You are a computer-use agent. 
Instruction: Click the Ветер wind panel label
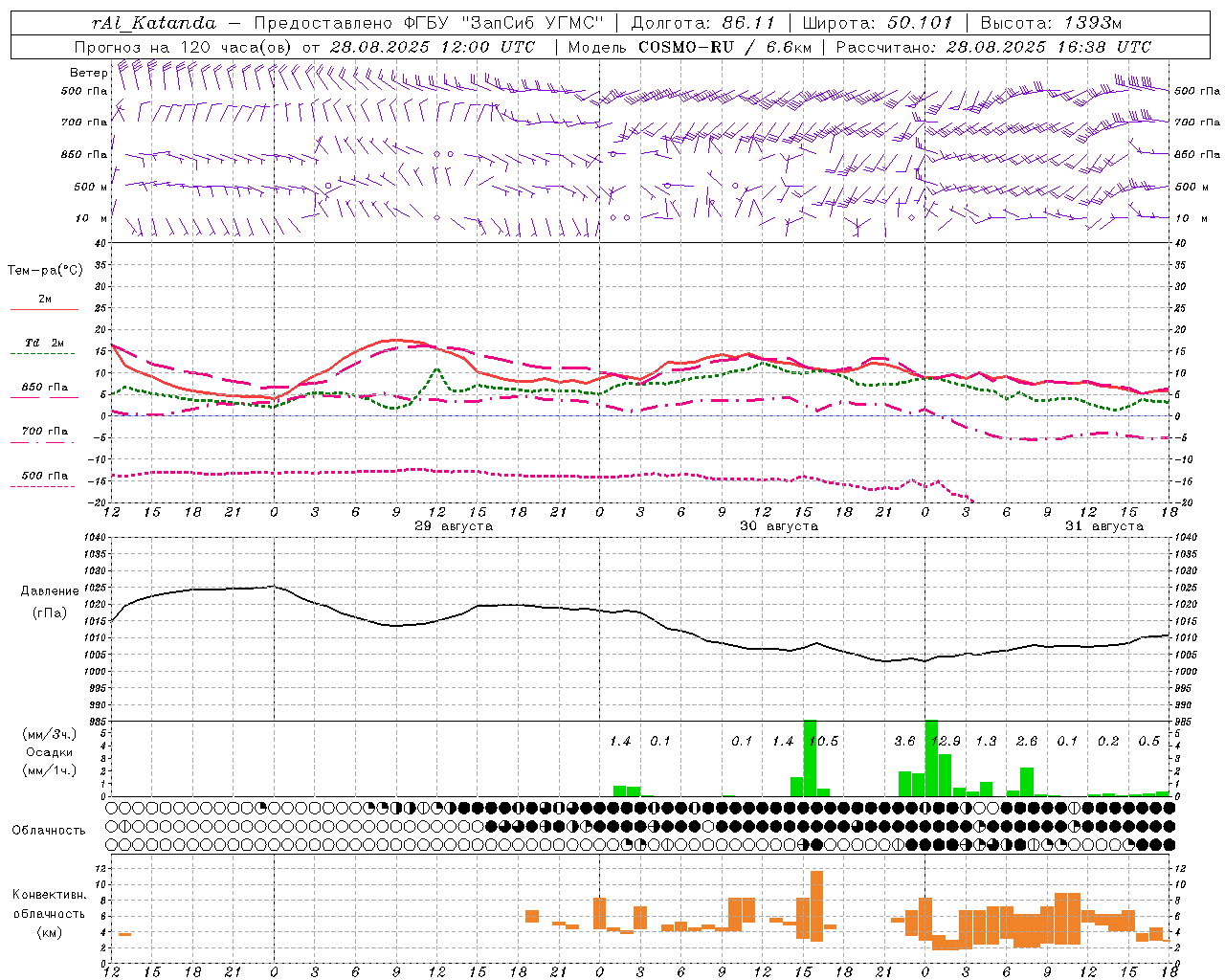pyautogui.click(x=88, y=73)
